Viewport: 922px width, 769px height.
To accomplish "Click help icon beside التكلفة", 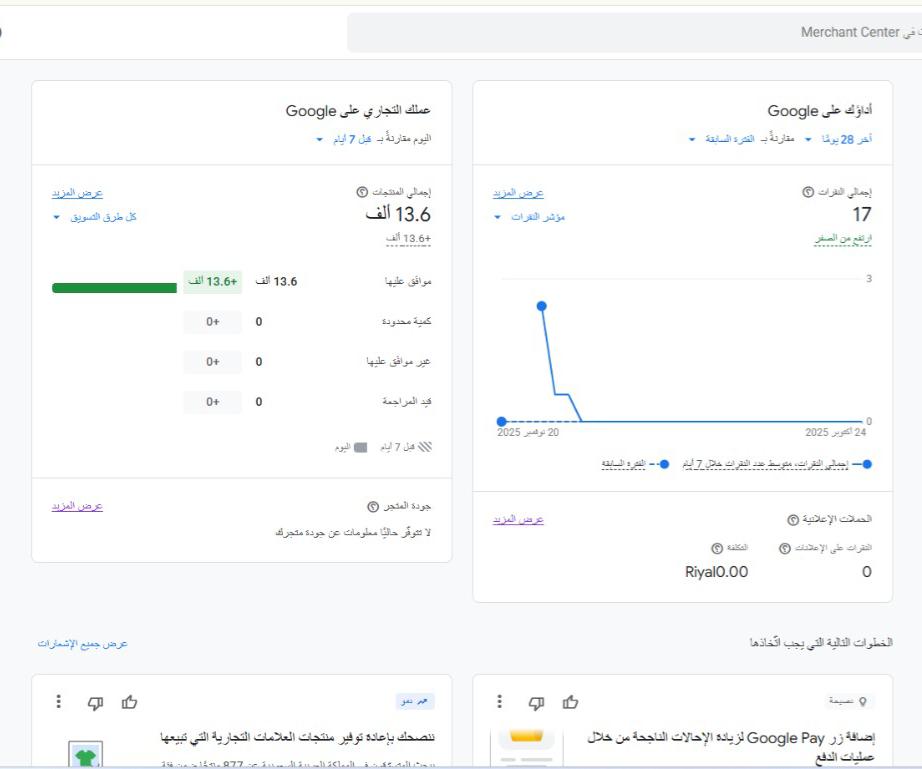I will tap(717, 548).
